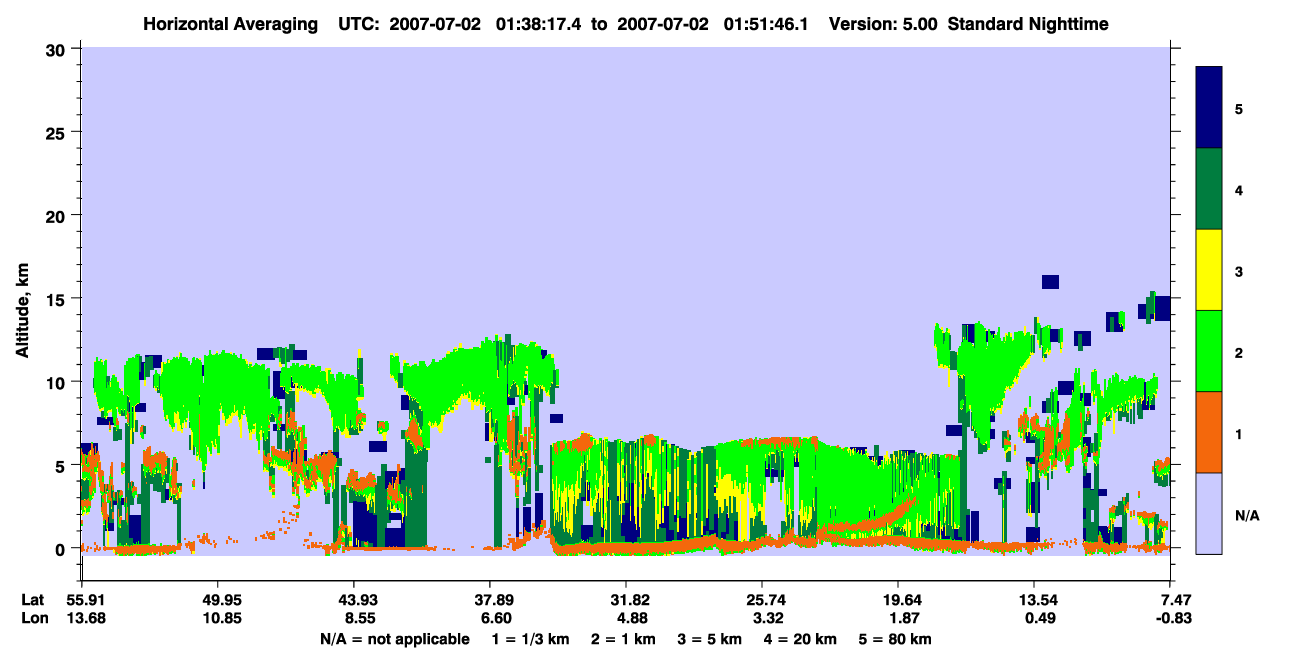Viewport: 1300px width, 667px height.
Task: Click the lavender N/A colorbar segment
Action: (1209, 512)
